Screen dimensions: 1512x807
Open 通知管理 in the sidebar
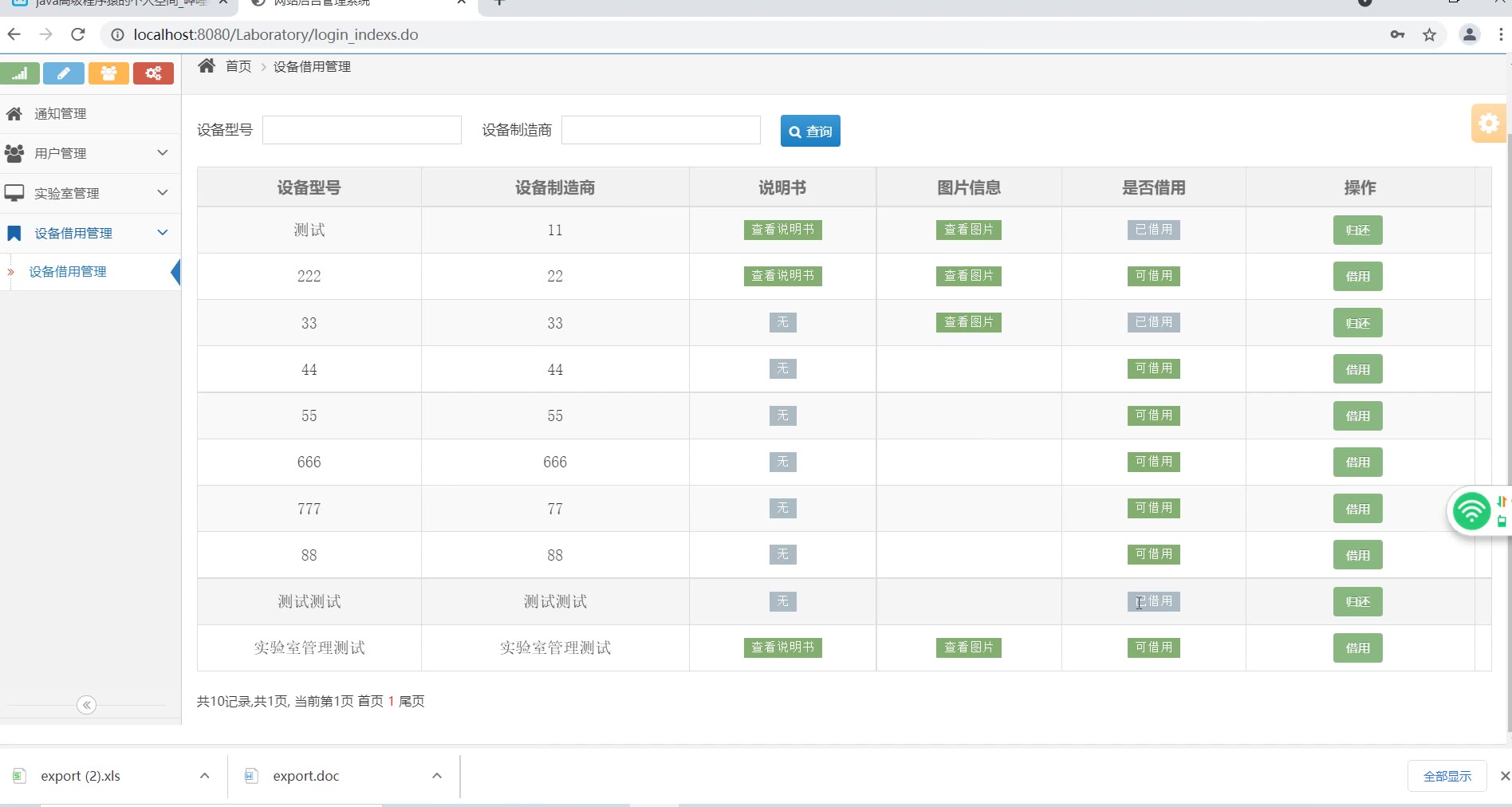pyautogui.click(x=61, y=114)
